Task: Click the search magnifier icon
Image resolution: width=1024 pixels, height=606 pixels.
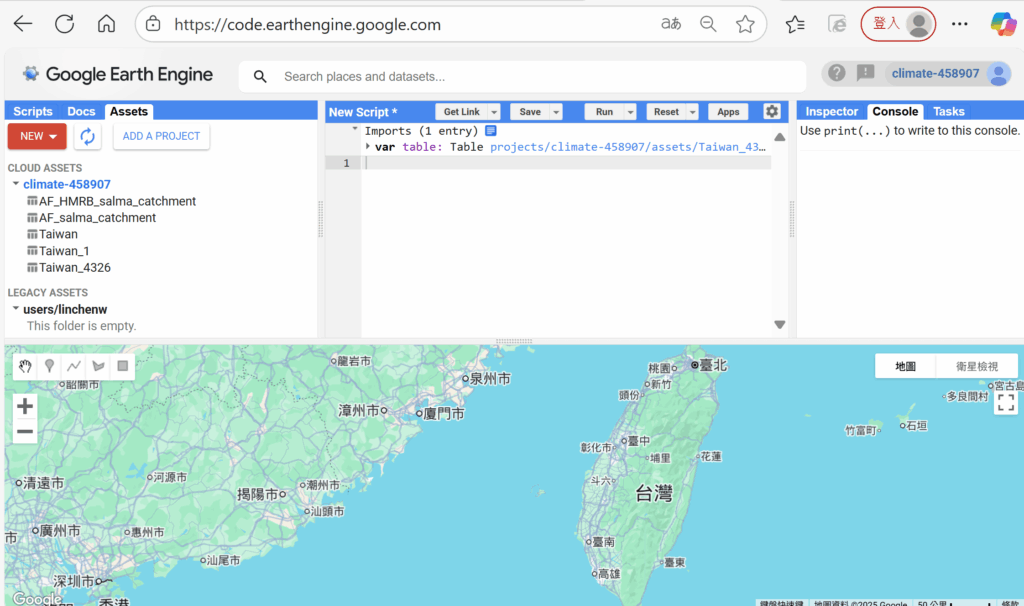Action: tap(260, 76)
